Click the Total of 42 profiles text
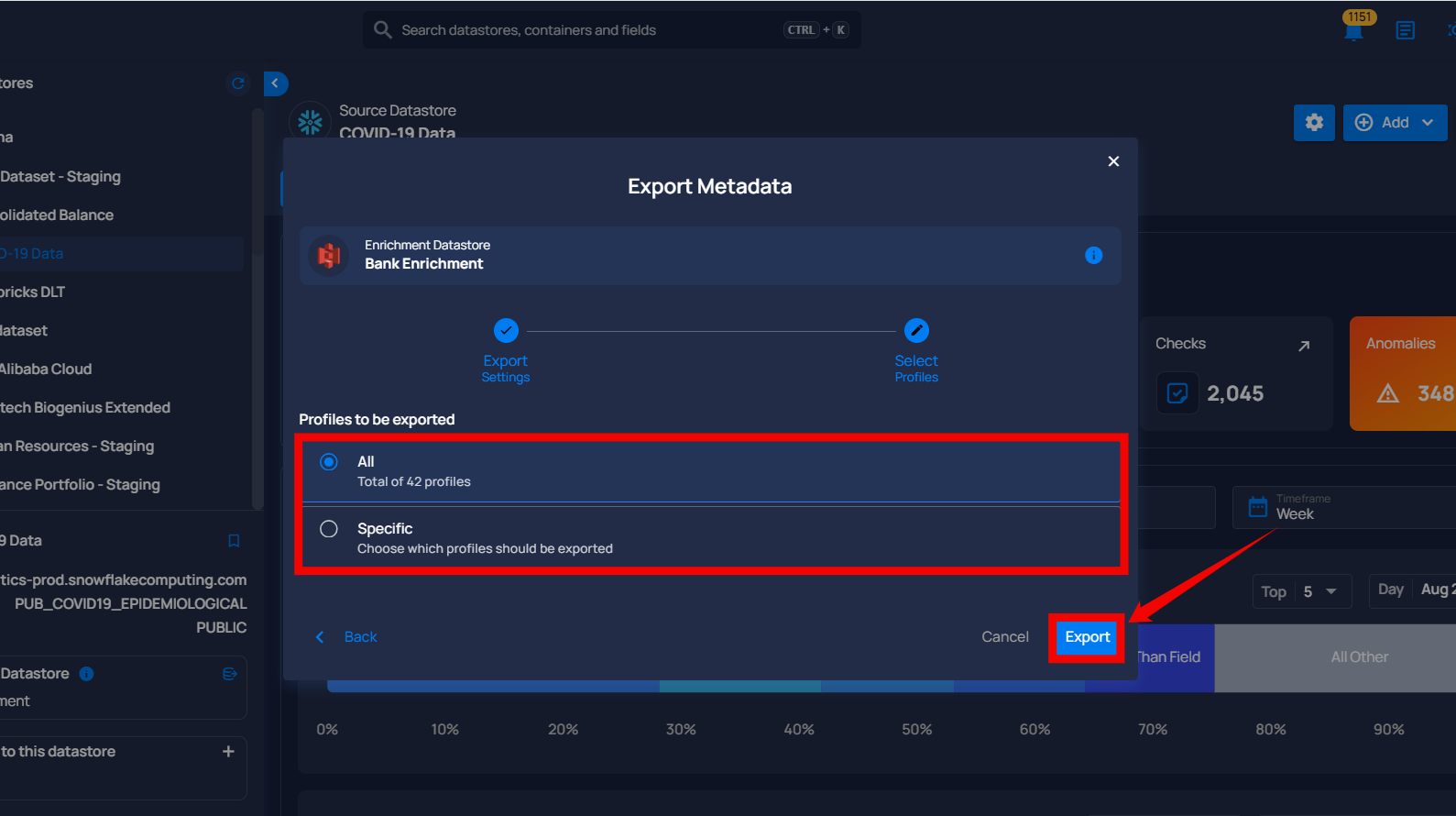Viewport: 1456px width, 816px height. [414, 482]
